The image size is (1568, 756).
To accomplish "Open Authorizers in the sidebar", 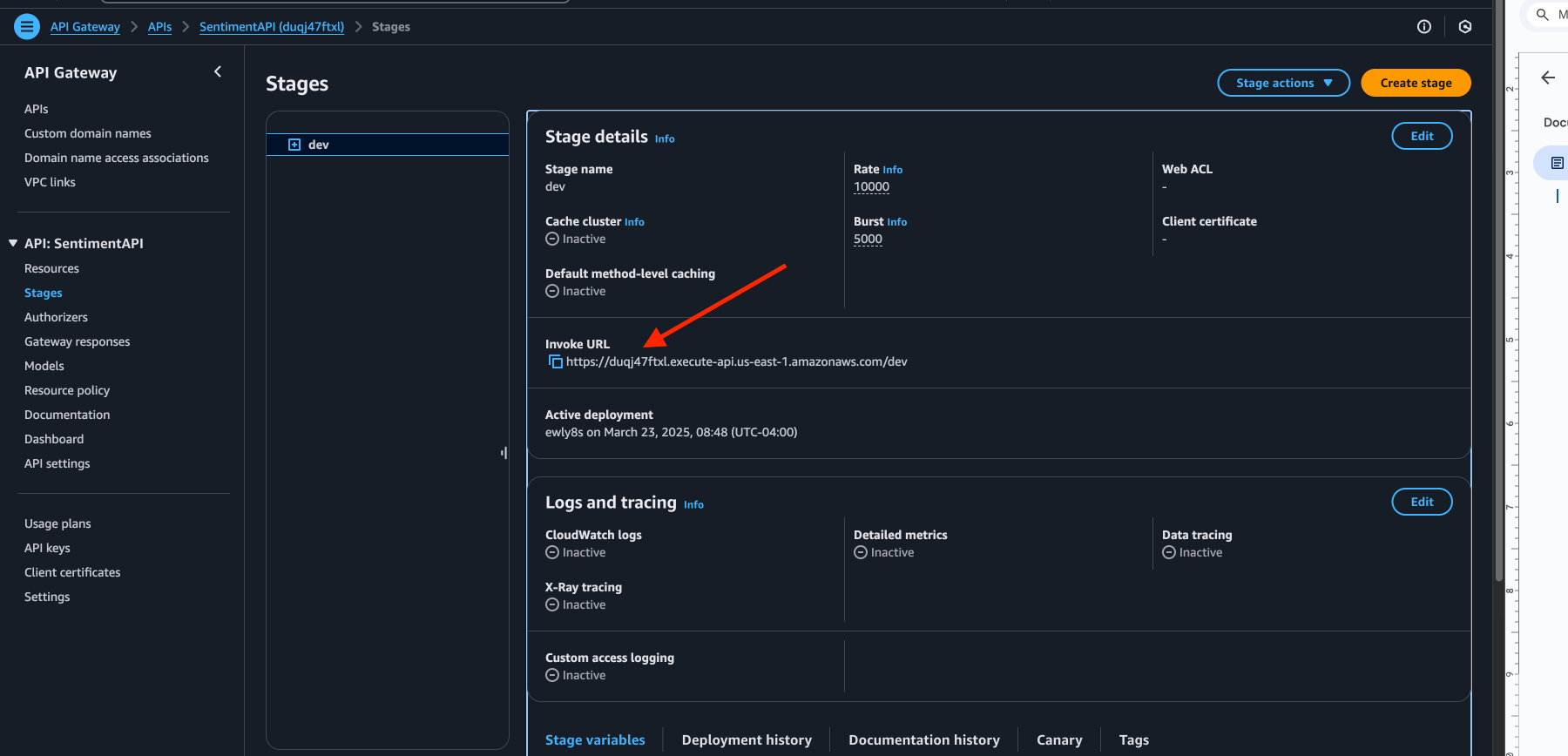I will (x=56, y=317).
